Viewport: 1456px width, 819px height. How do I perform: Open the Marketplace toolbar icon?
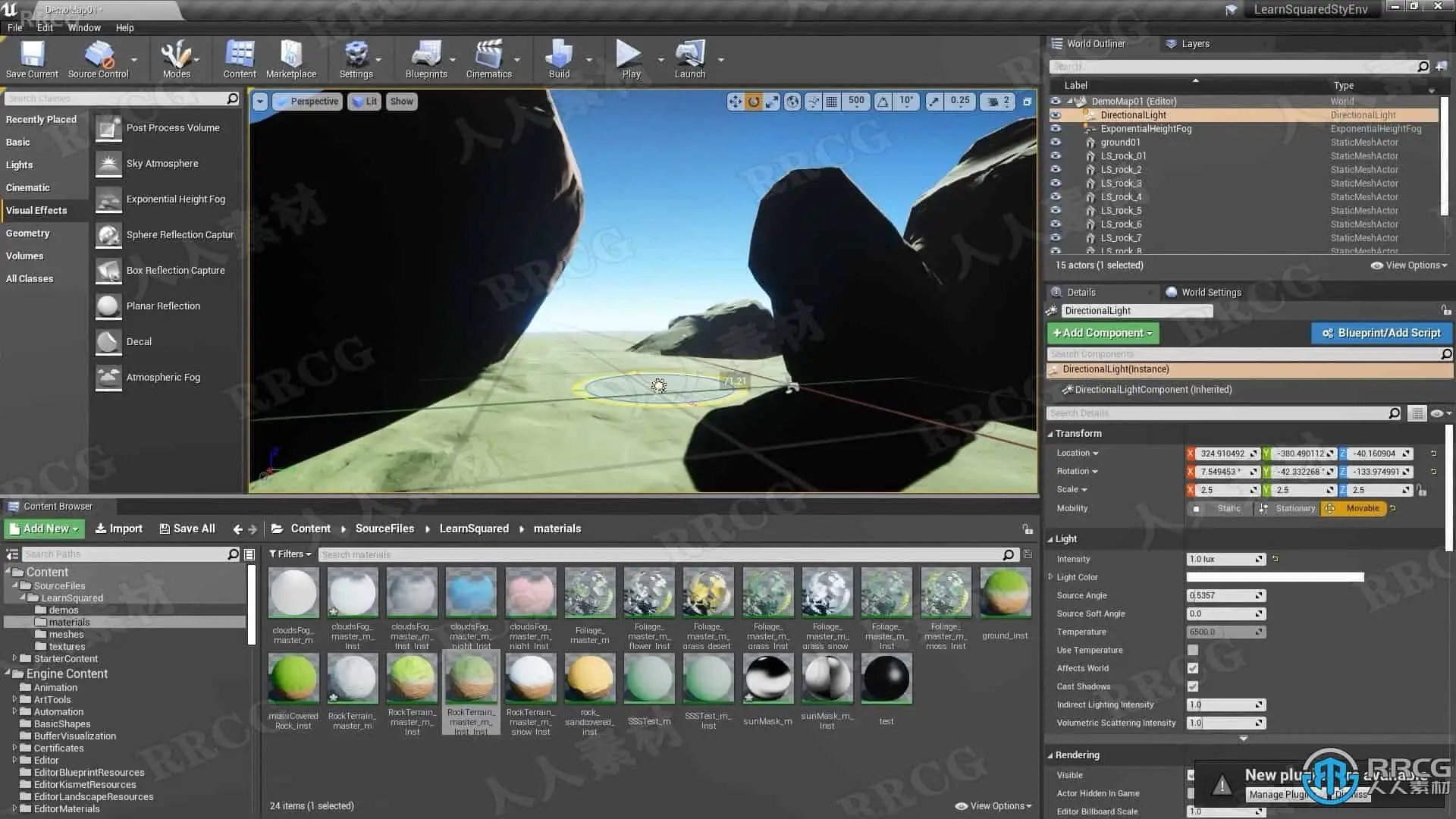(291, 59)
